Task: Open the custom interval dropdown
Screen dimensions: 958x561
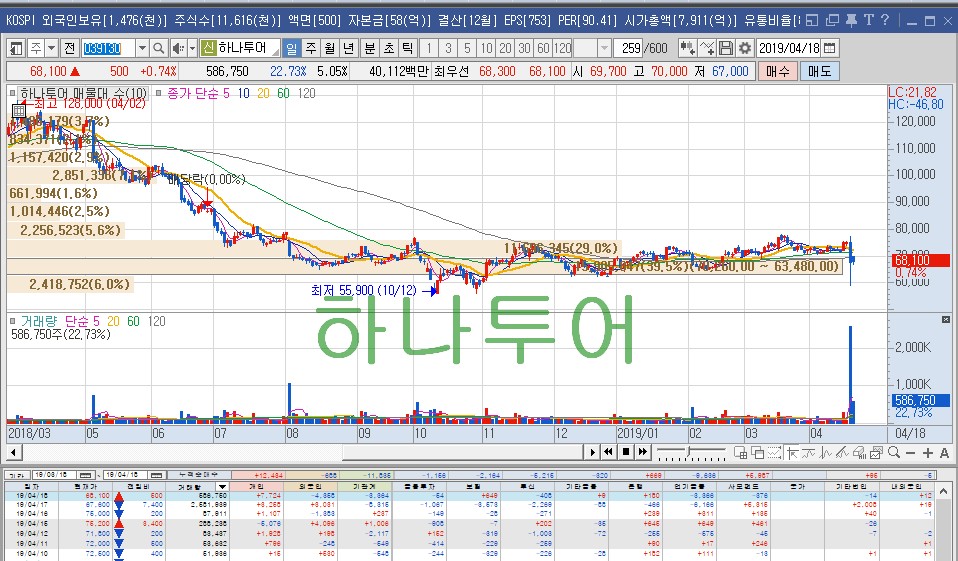Action: point(604,48)
